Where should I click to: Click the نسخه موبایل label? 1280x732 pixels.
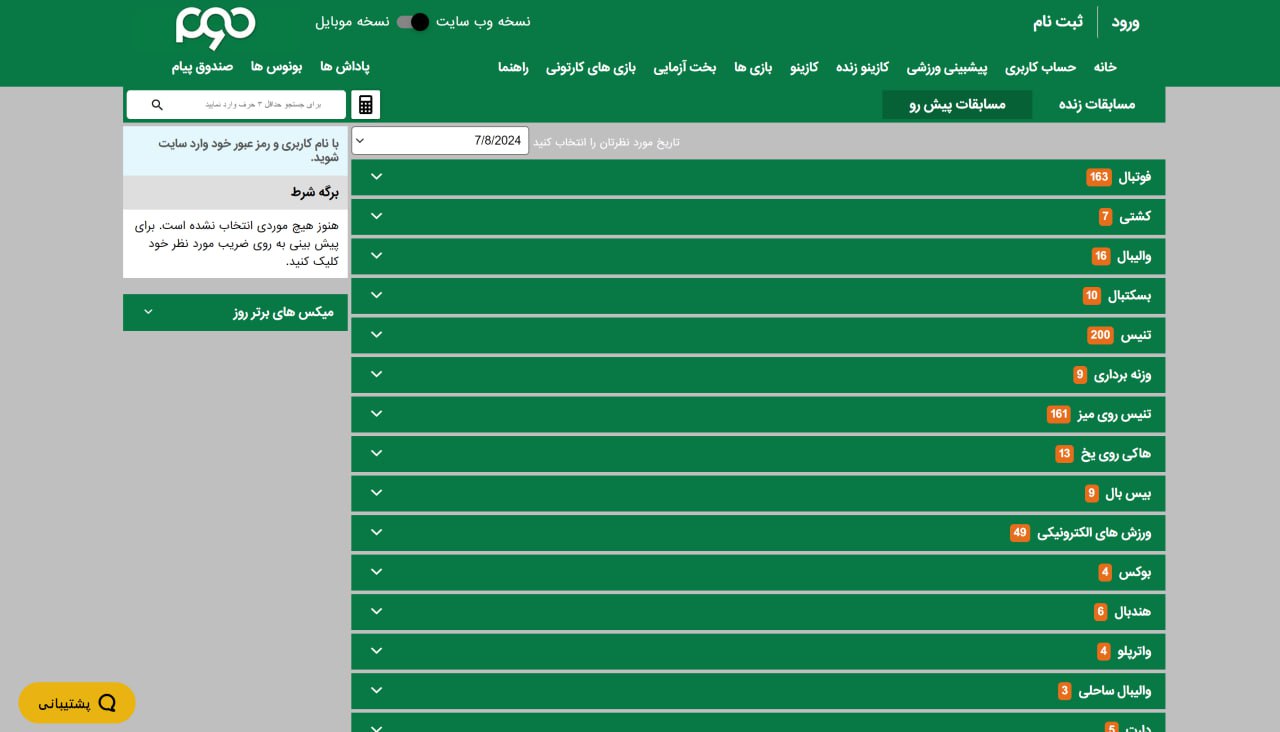(353, 22)
